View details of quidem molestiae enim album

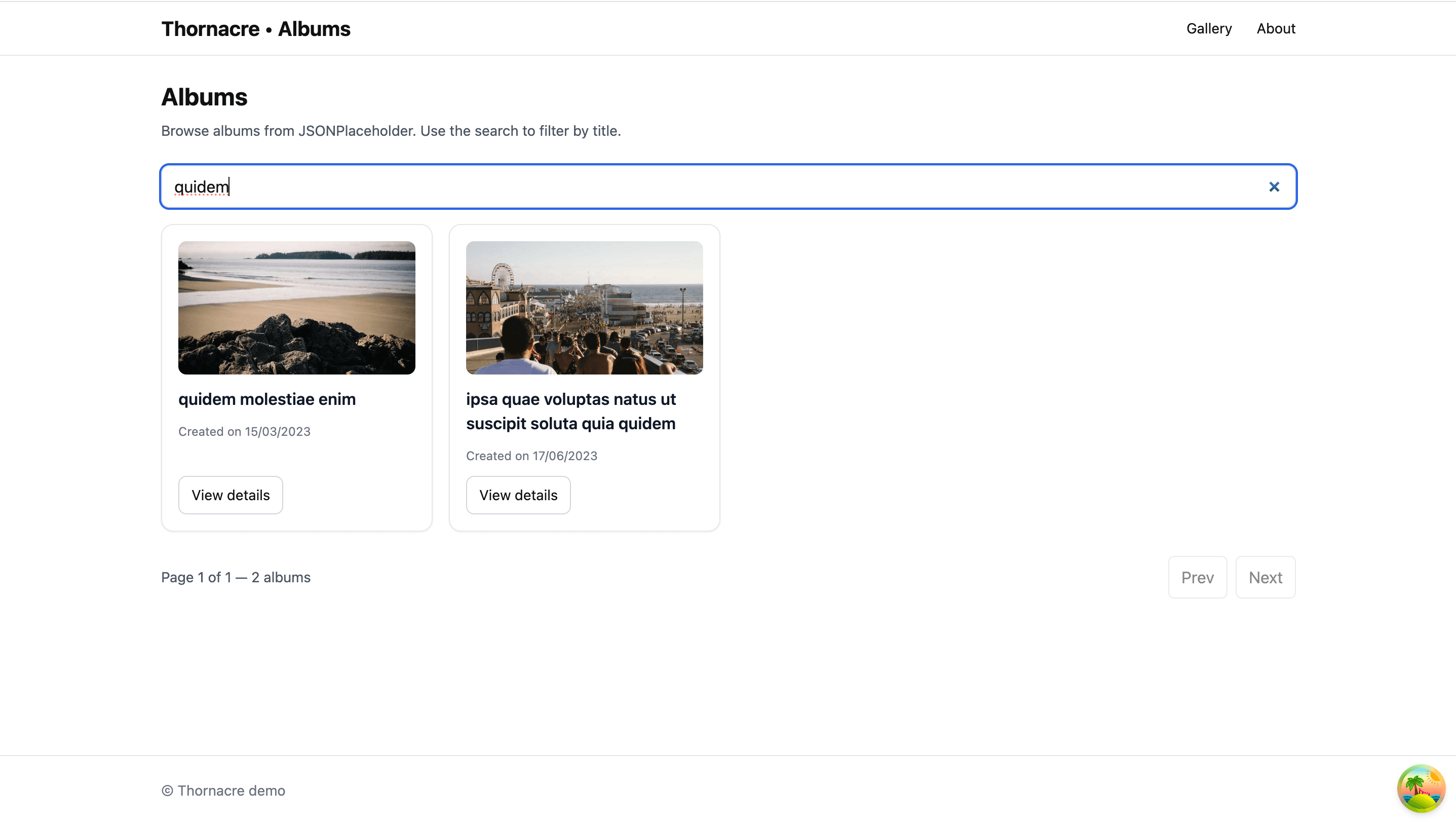(x=231, y=495)
